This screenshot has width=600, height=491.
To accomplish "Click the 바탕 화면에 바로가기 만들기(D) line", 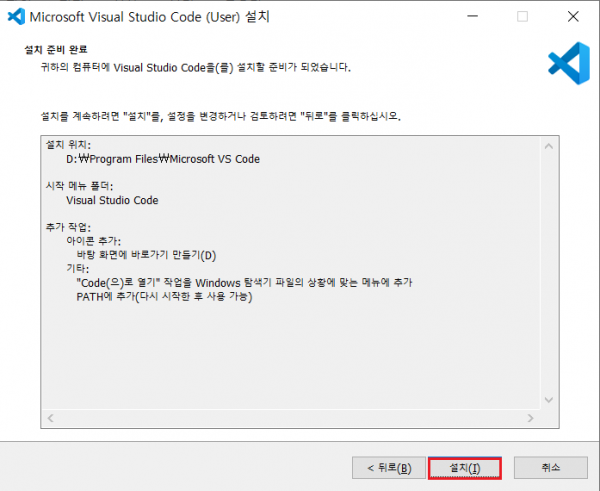I will pos(146,255).
